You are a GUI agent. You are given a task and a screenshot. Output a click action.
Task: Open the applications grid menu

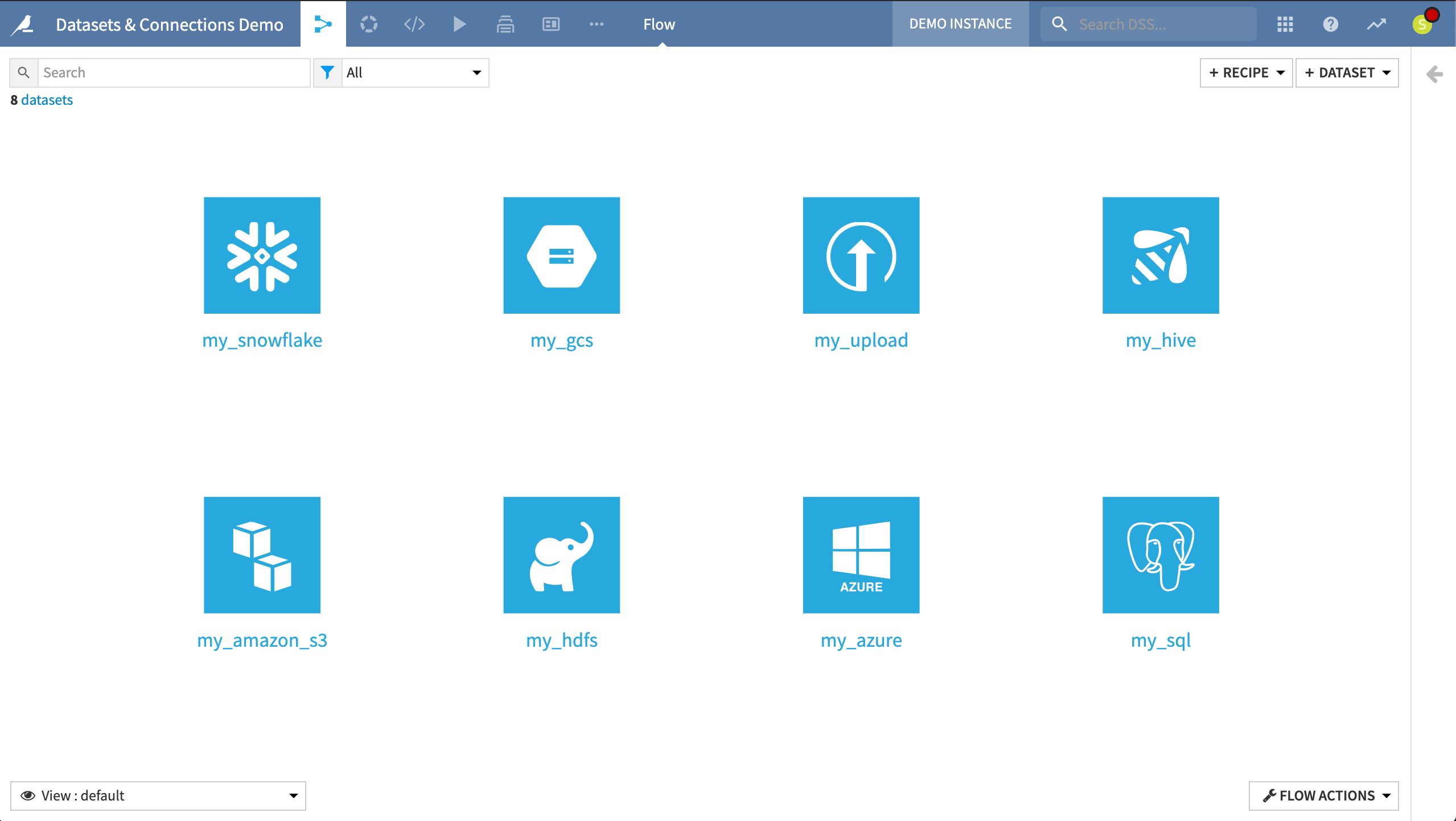(1285, 24)
